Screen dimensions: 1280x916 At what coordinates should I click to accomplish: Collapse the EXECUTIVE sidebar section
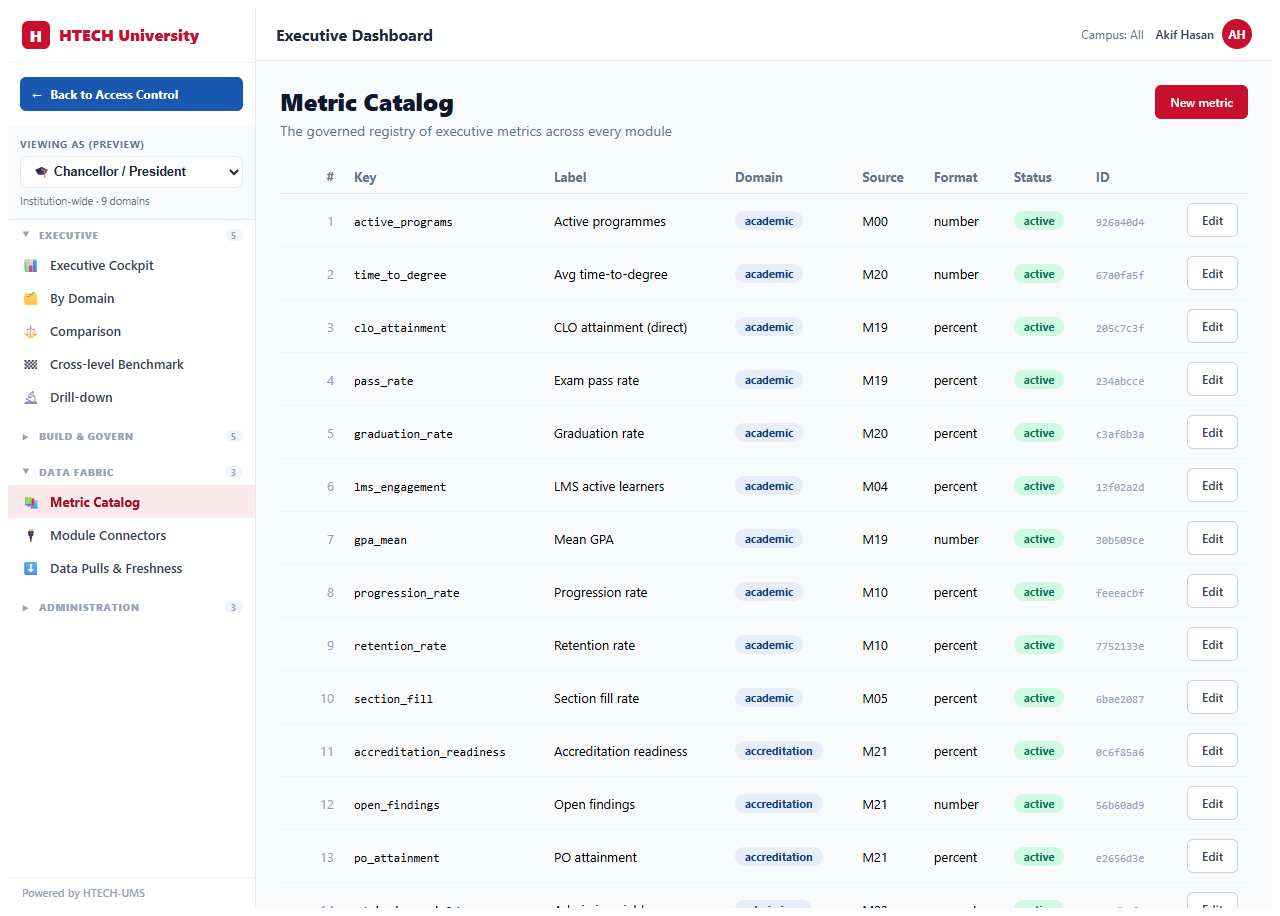[x=131, y=236]
